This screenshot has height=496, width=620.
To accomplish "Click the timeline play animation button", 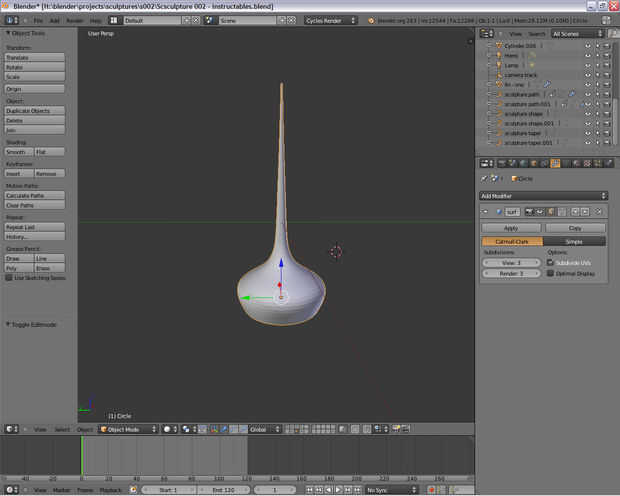I will (x=338, y=490).
